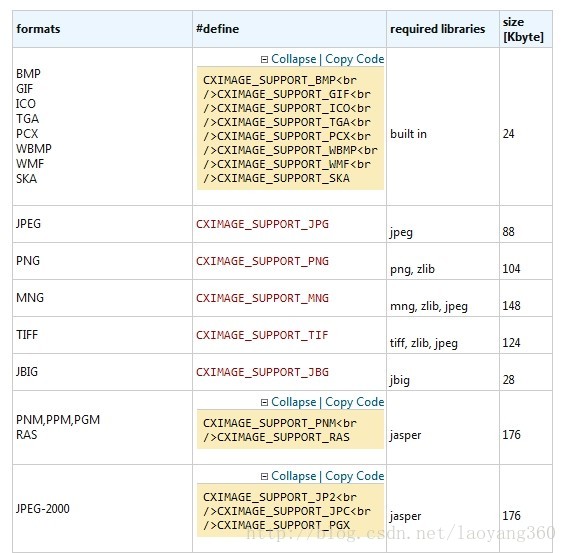Copy Code for the JP2 defines block
The height and width of the screenshot is (553, 567).
point(354,476)
